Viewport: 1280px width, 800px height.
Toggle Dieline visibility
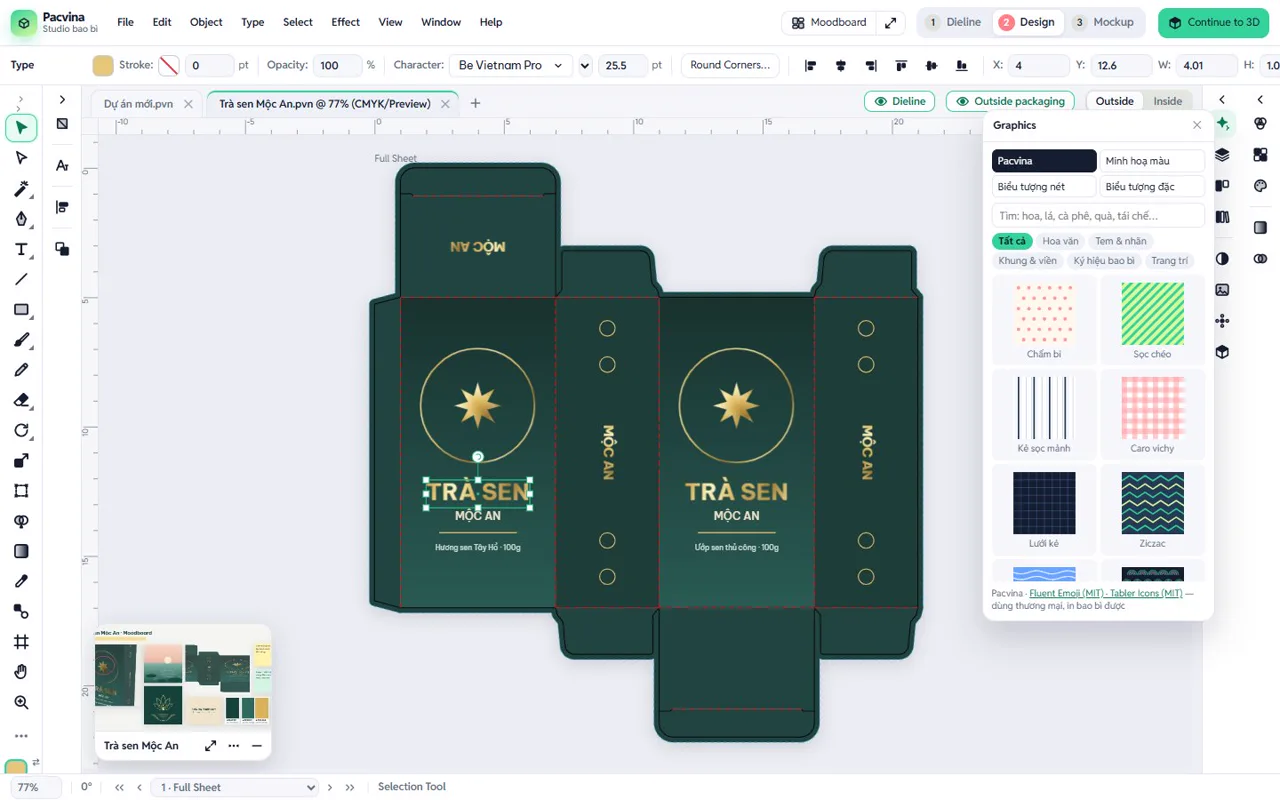coord(899,101)
